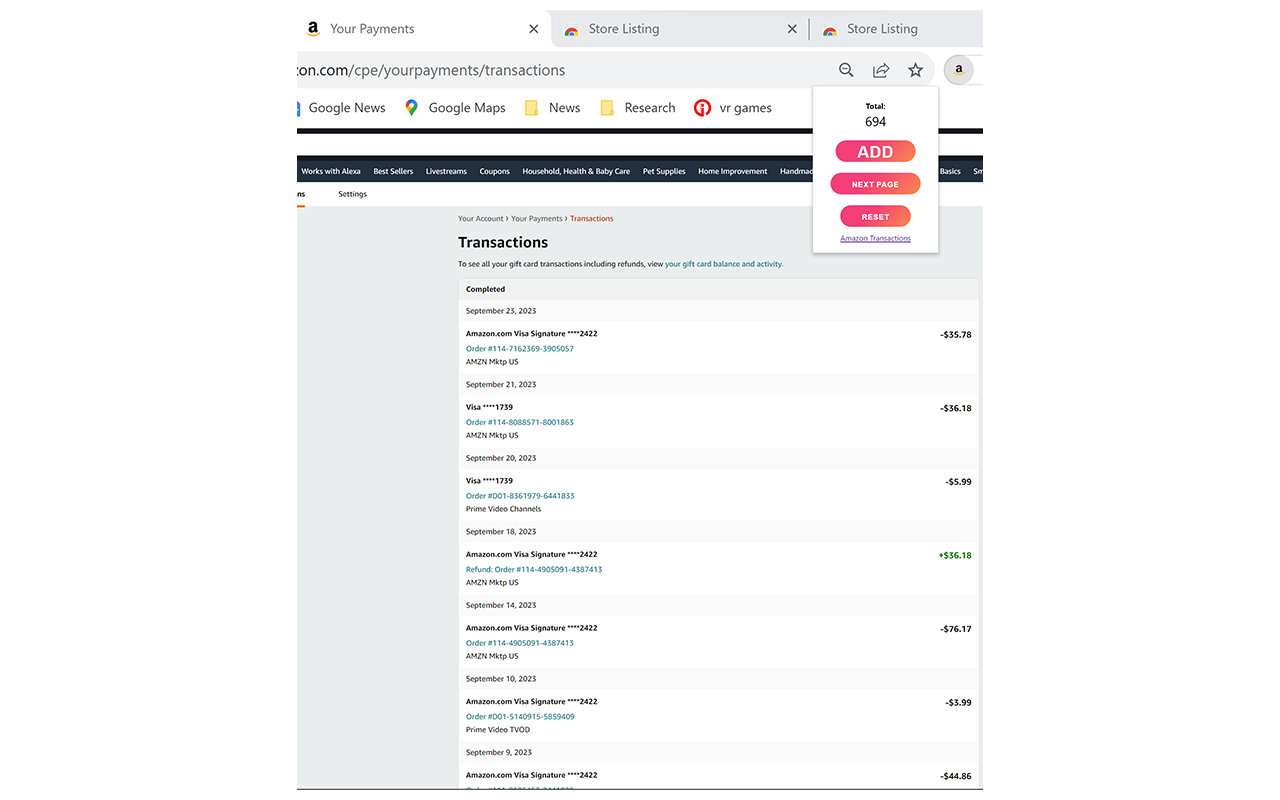
Task: Click the NEXT PAGE button in popup
Action: pyautogui.click(x=875, y=184)
